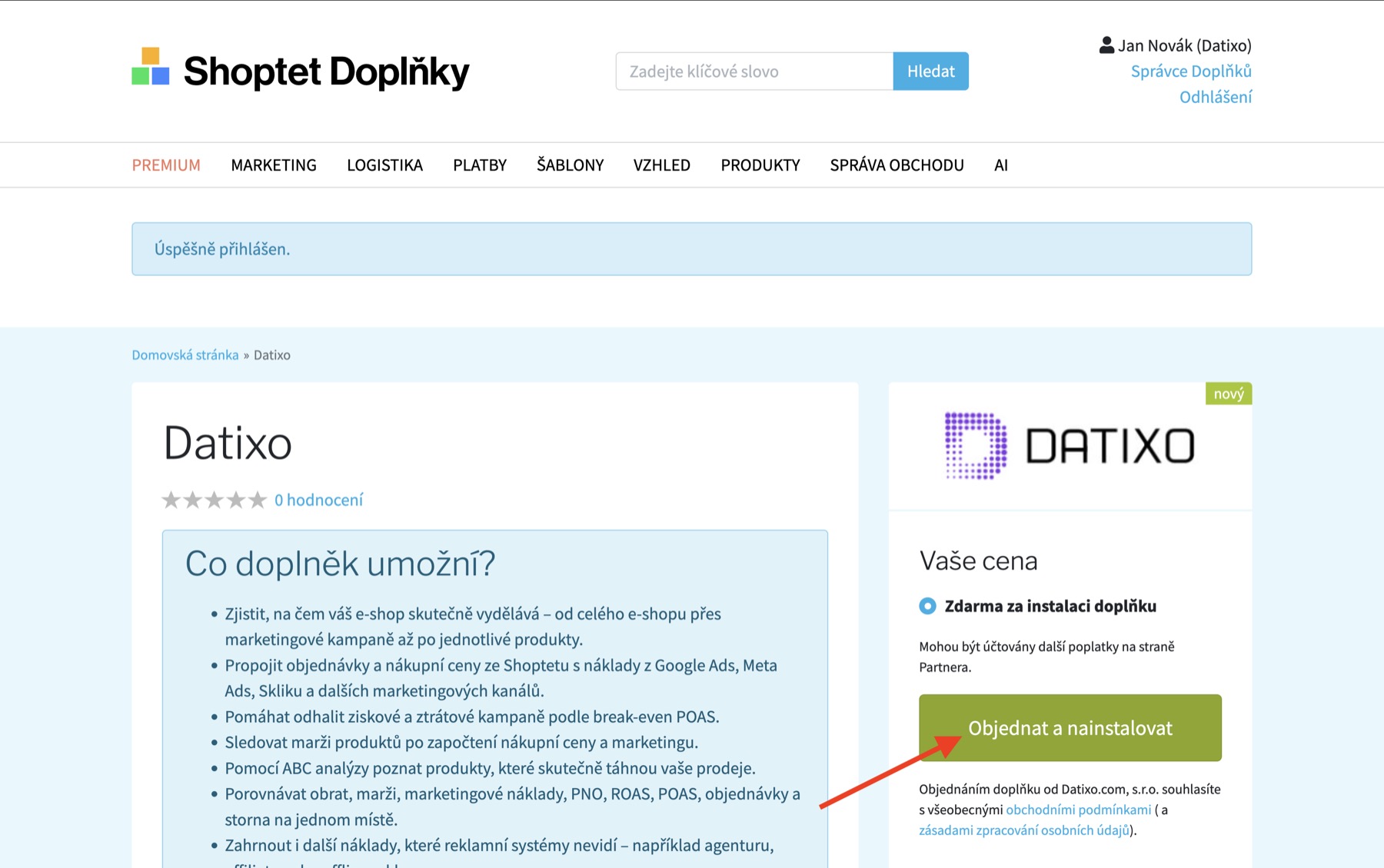This screenshot has width=1384, height=868.
Task: Open the AI category
Action: (1000, 165)
